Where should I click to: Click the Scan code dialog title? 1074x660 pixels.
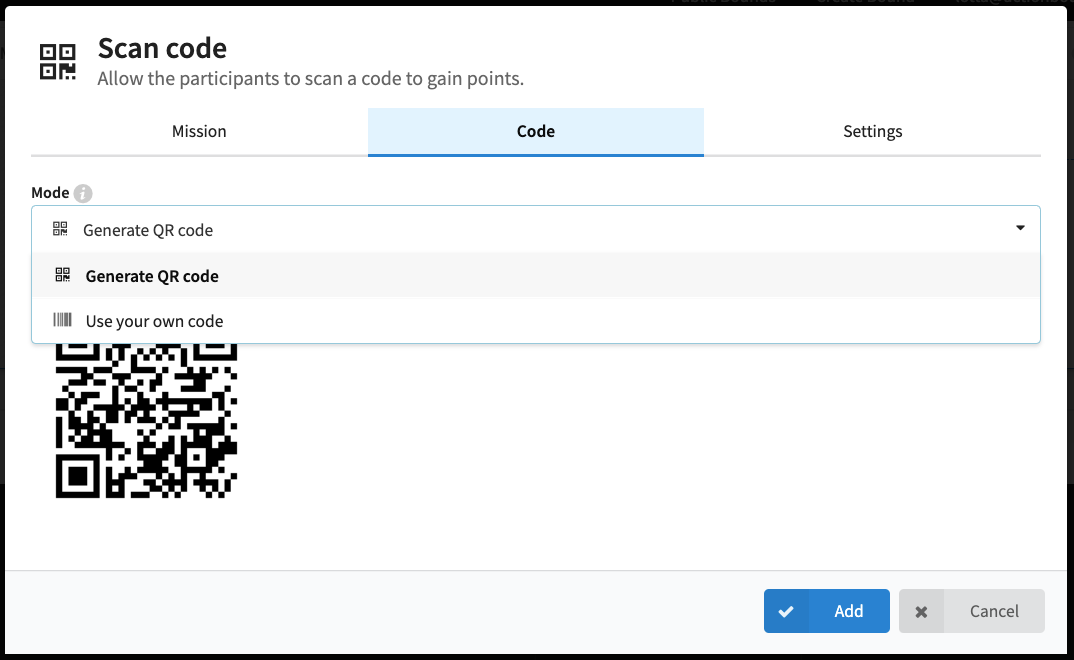tap(162, 49)
